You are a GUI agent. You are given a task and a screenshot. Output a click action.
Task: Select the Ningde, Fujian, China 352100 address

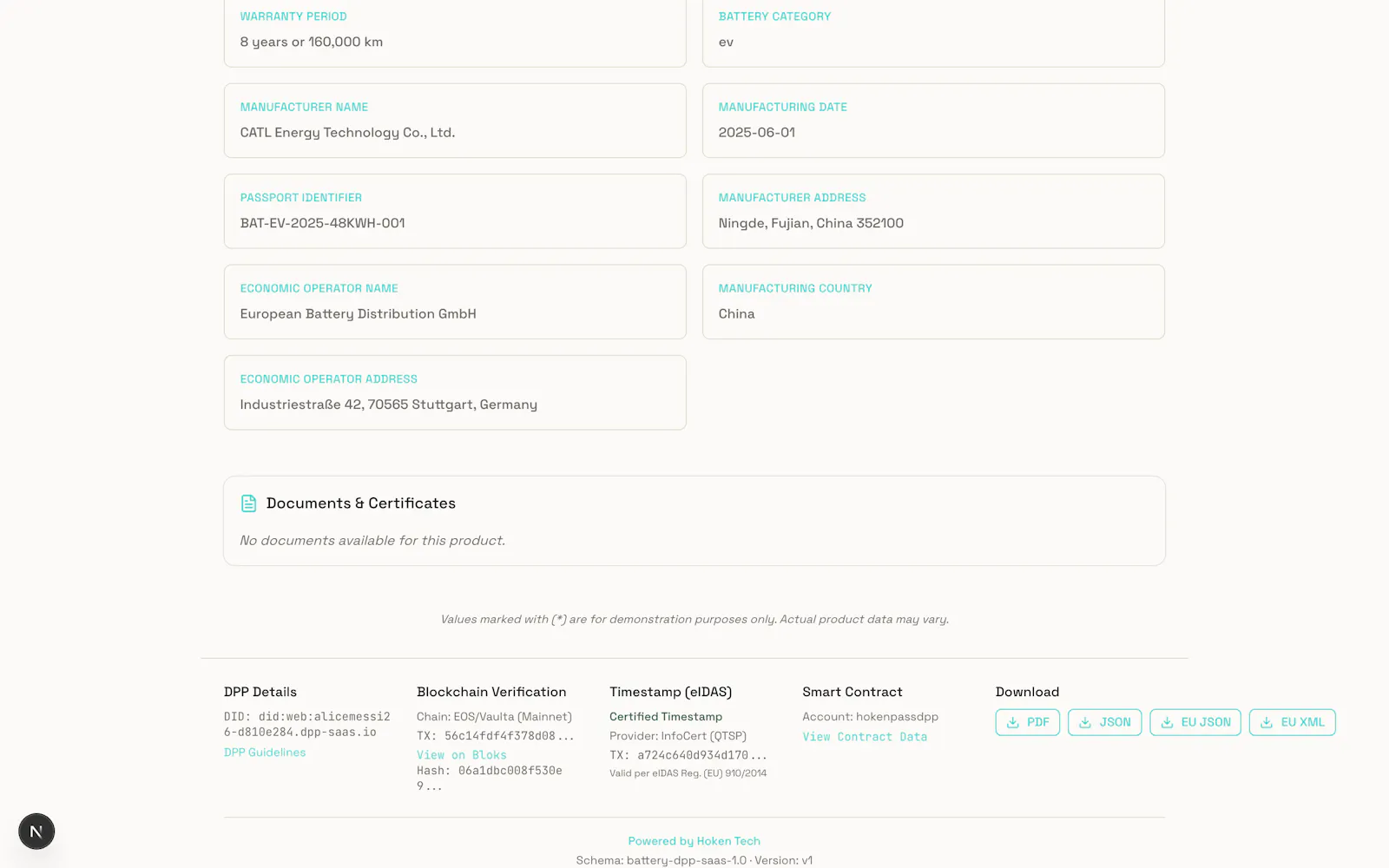pyautogui.click(x=811, y=223)
